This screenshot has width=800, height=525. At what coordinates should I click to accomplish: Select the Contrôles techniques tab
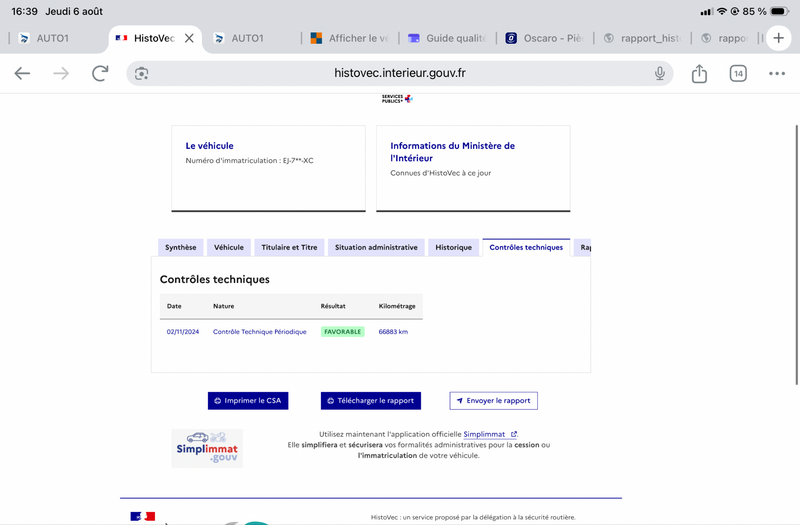tap(526, 247)
